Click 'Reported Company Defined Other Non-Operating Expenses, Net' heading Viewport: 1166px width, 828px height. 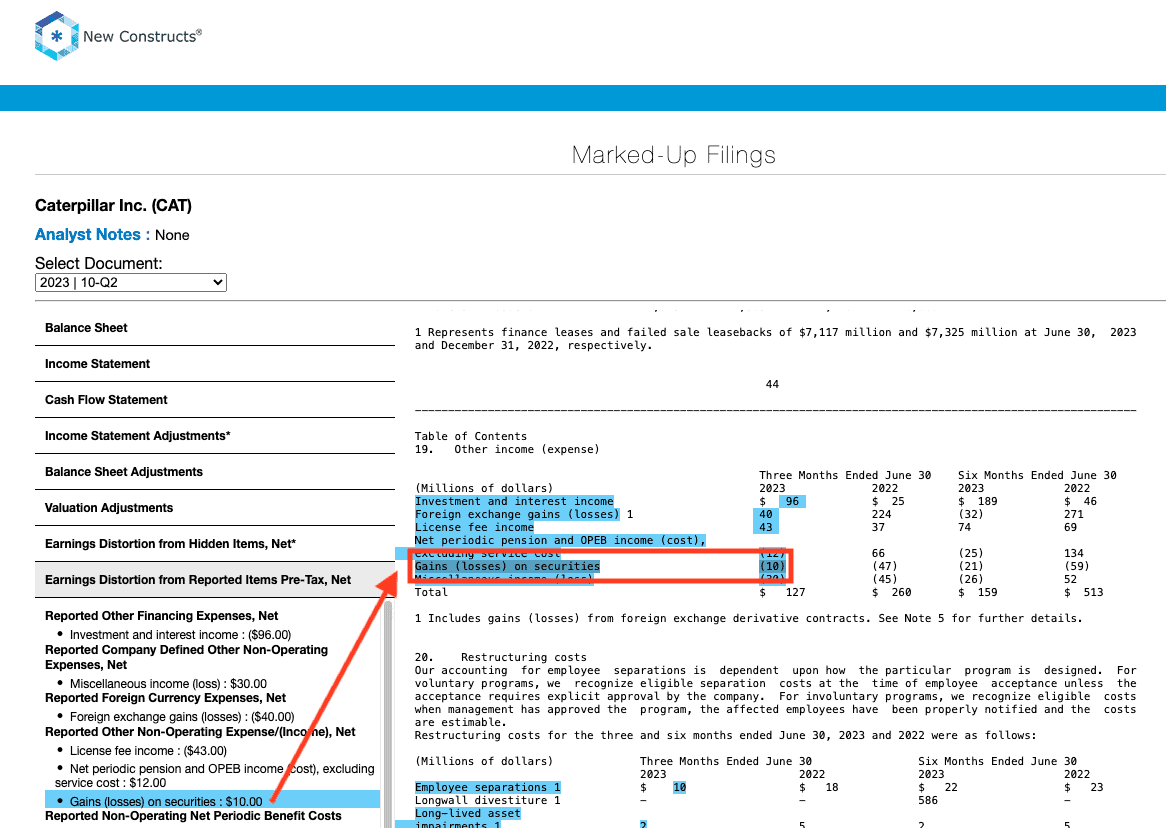coord(187,657)
